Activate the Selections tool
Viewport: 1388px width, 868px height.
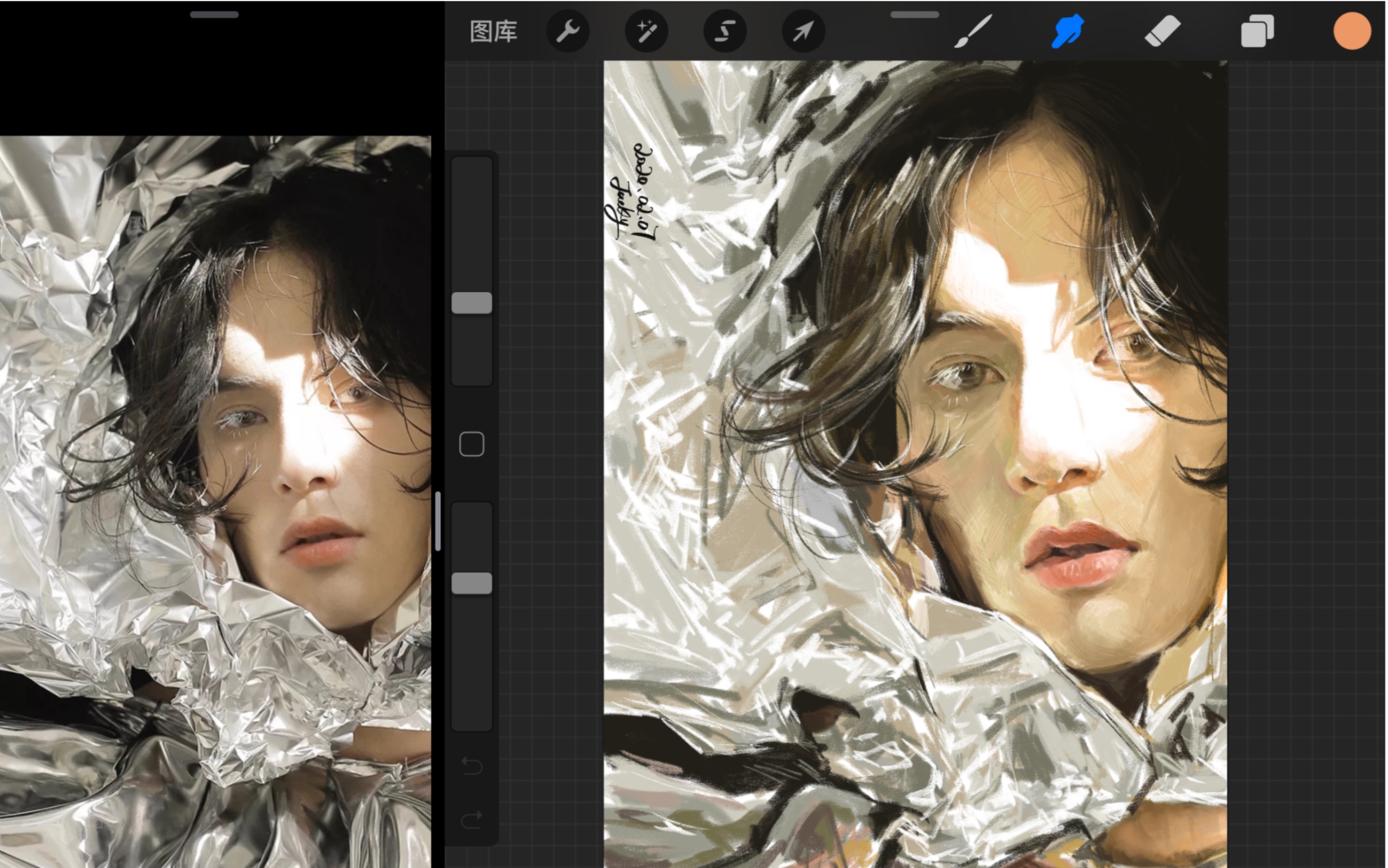725,31
